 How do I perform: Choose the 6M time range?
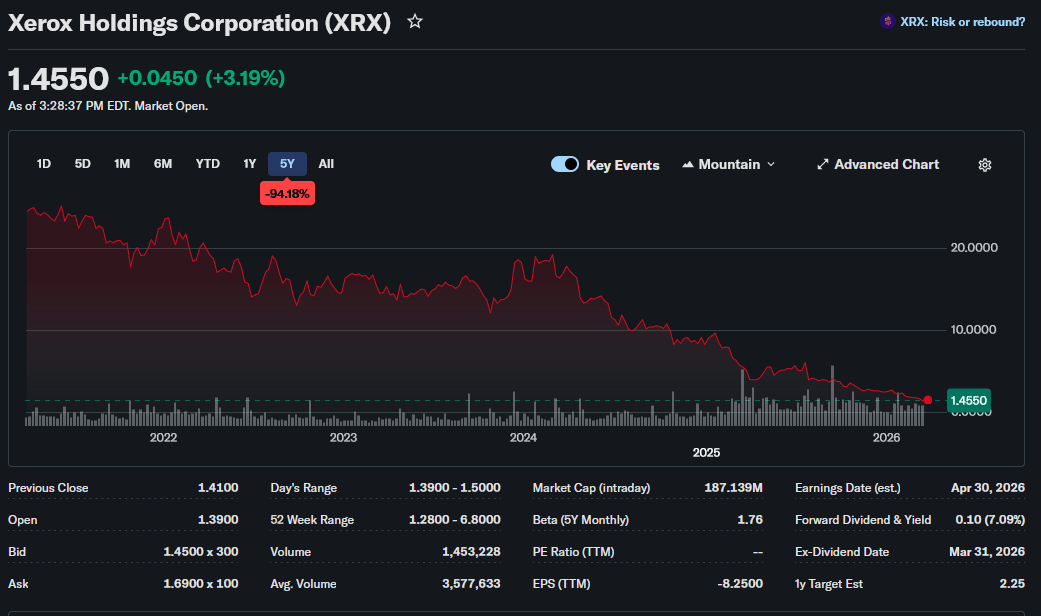pos(163,164)
